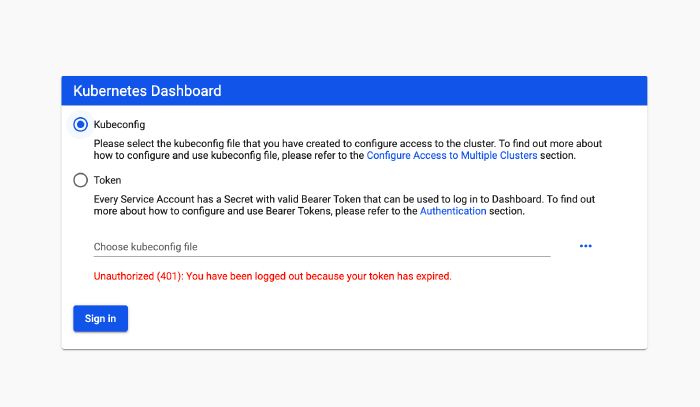Click the three-dots file browse icon
This screenshot has width=700, height=407.
(586, 246)
